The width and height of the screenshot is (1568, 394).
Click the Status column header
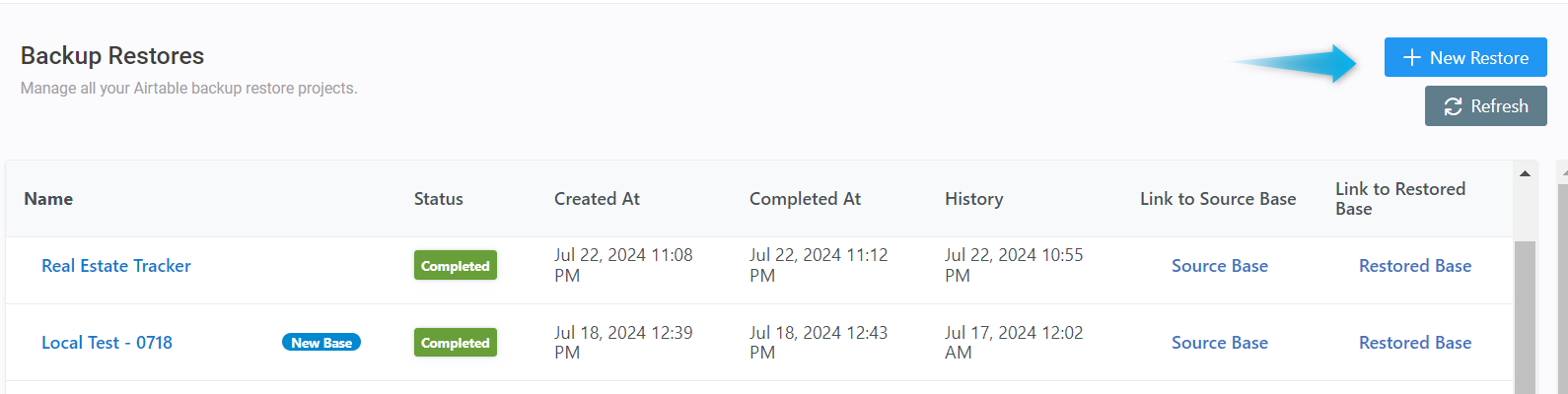click(x=438, y=199)
